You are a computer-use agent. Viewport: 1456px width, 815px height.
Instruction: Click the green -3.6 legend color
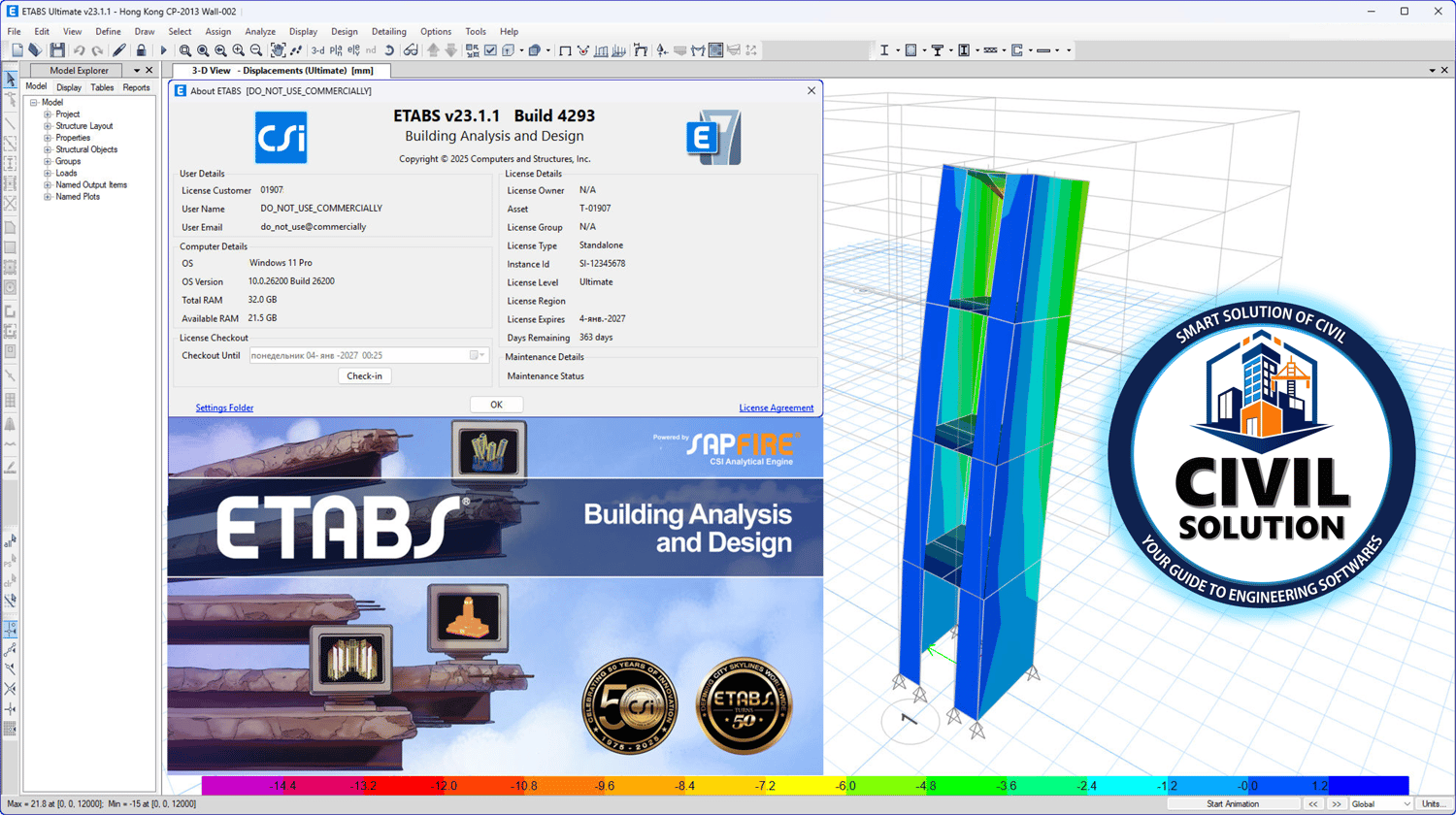(x=1007, y=786)
